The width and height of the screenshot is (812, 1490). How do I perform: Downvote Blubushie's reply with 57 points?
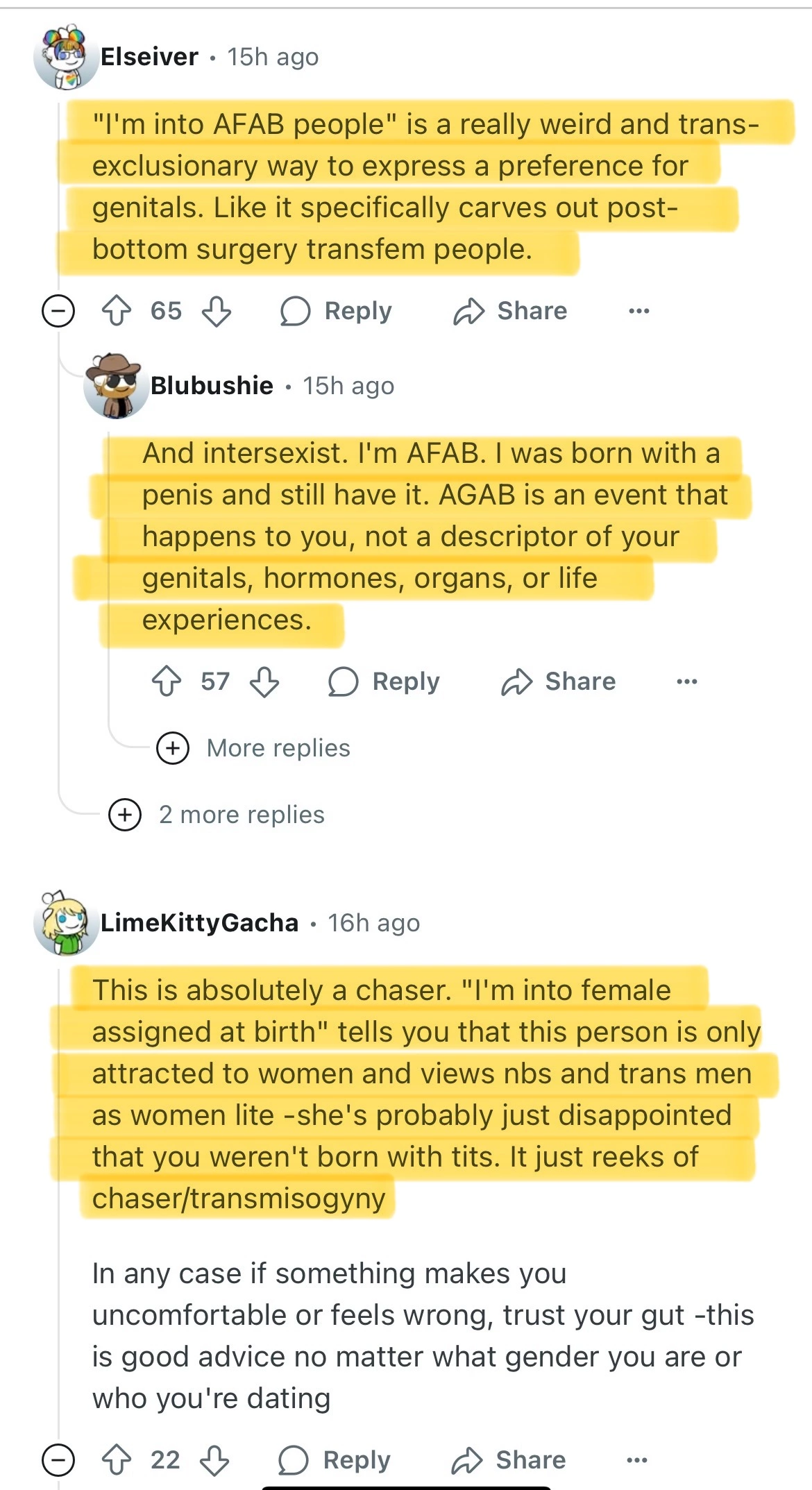pos(264,681)
